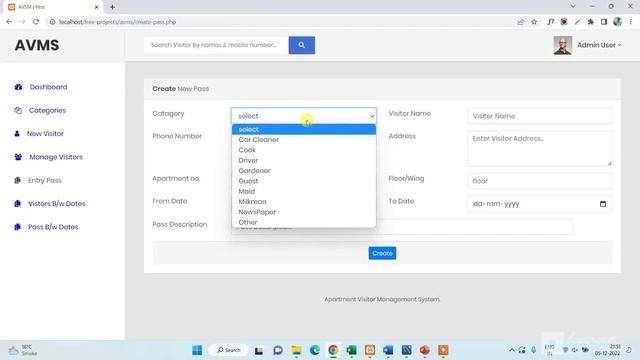The image size is (640, 360).
Task: Open Windows Start menu
Action: pyautogui.click(x=197, y=350)
